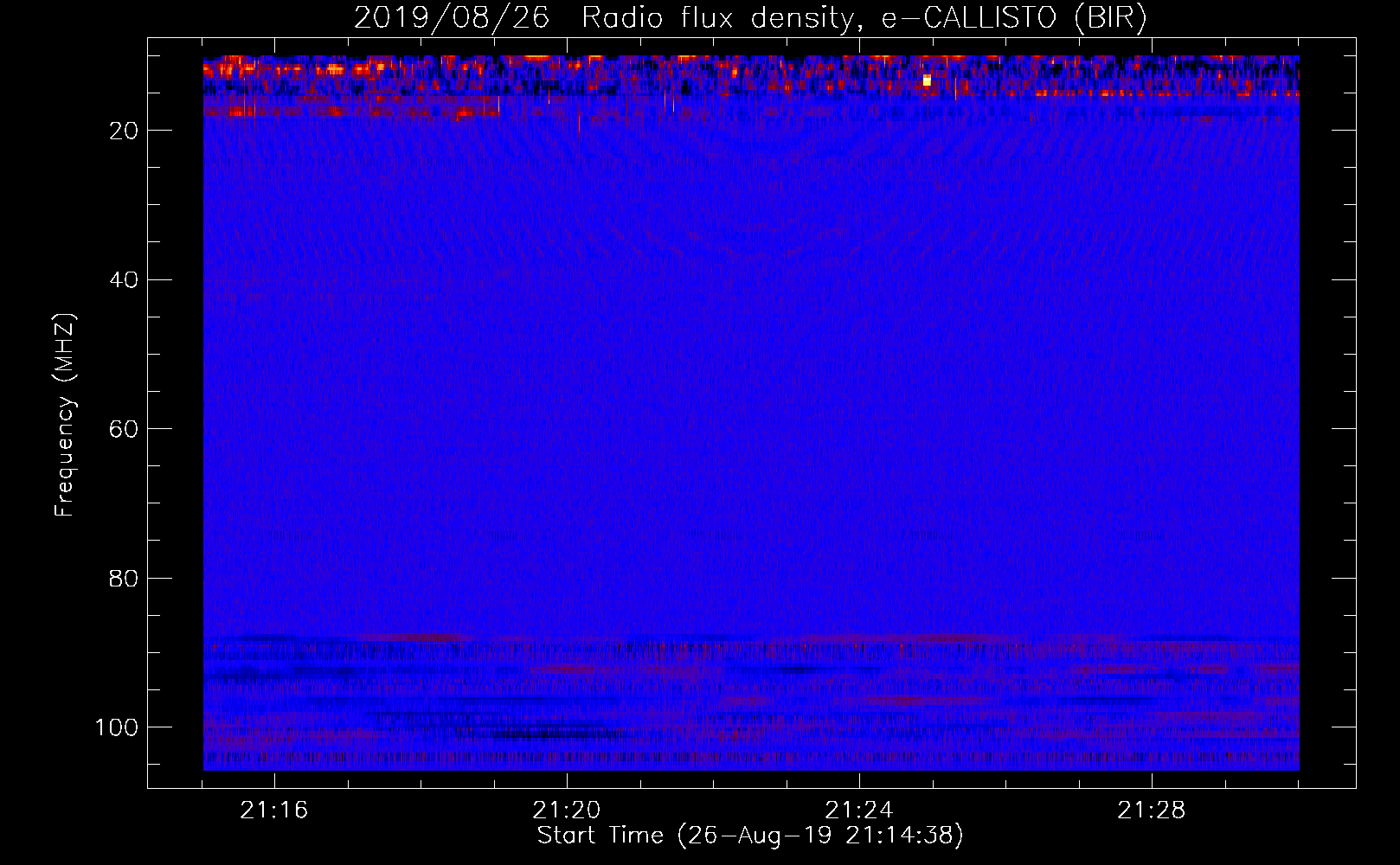This screenshot has width=1400, height=865.
Task: Click the 21:16 time tick label
Action: [x=274, y=811]
